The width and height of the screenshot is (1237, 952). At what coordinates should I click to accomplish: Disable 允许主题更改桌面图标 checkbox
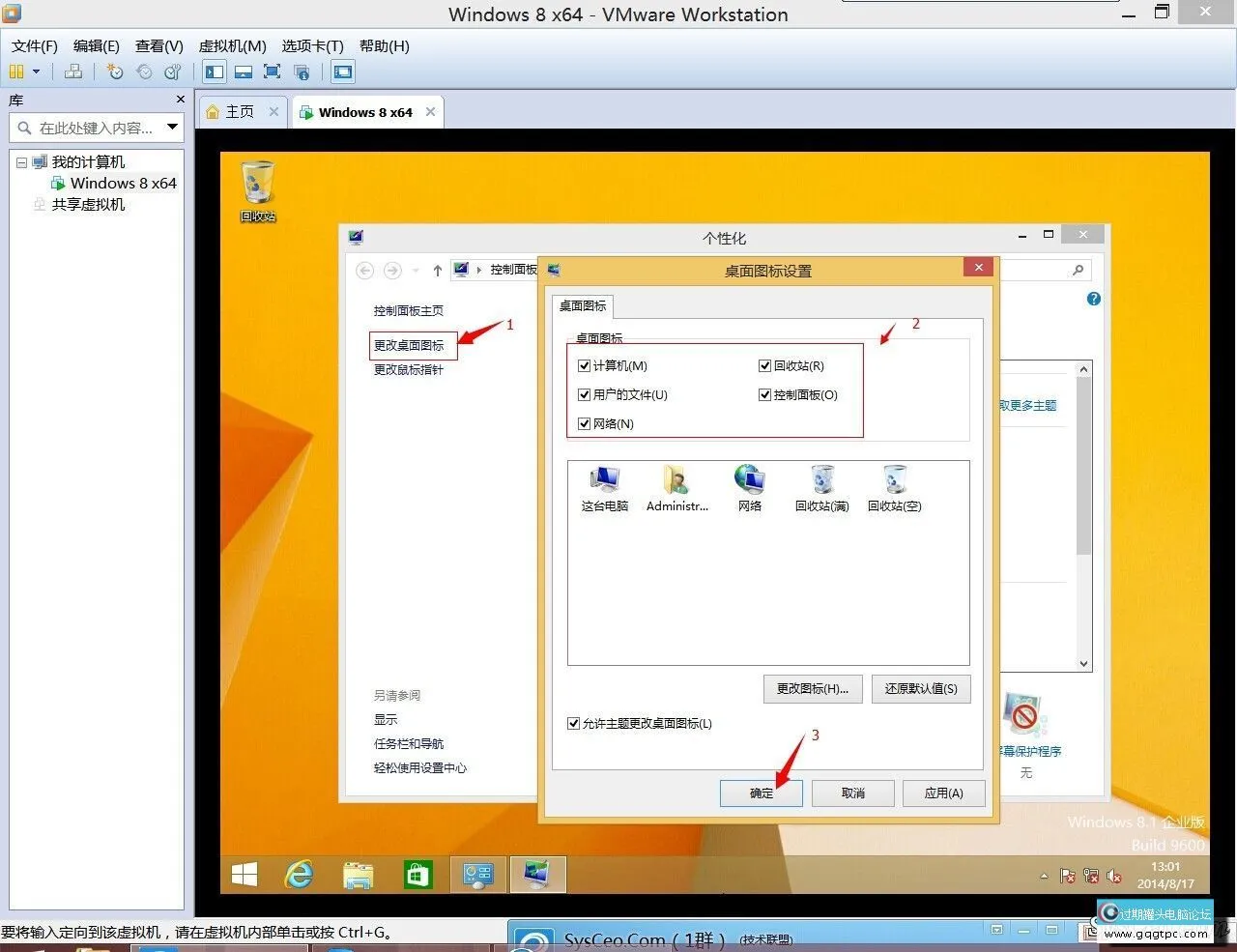click(574, 723)
